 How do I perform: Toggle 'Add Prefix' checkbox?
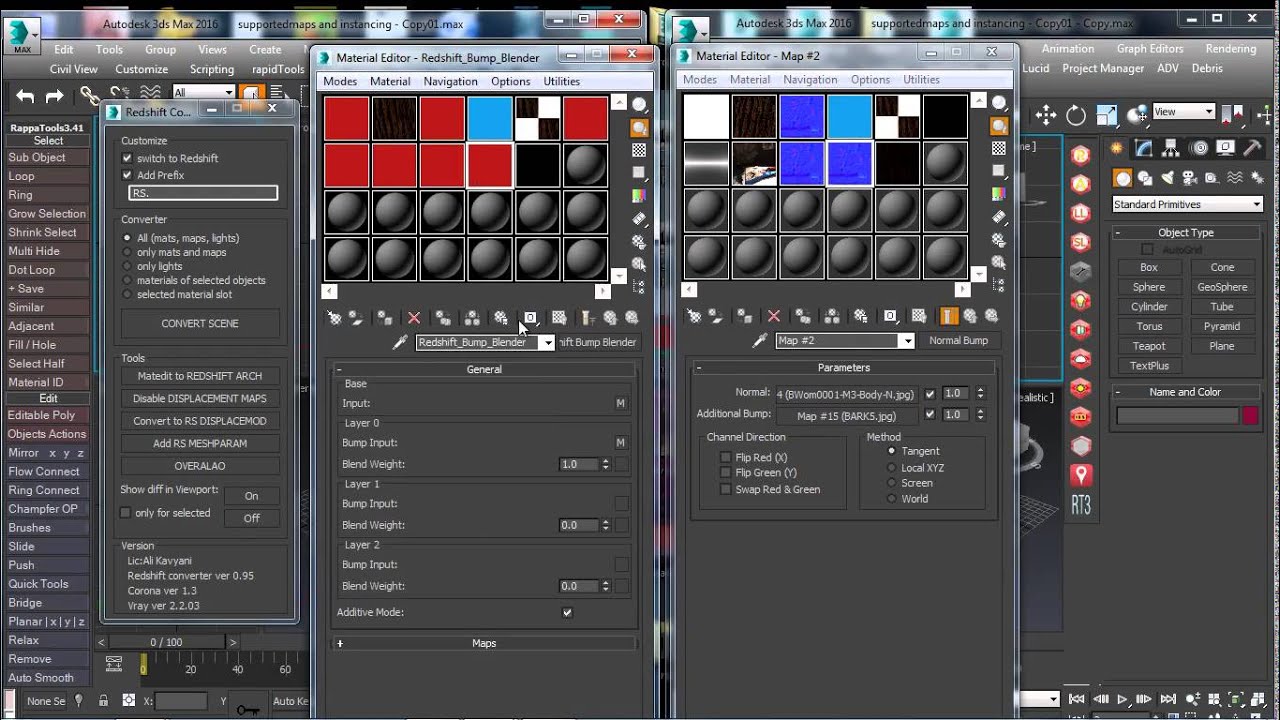coord(127,175)
